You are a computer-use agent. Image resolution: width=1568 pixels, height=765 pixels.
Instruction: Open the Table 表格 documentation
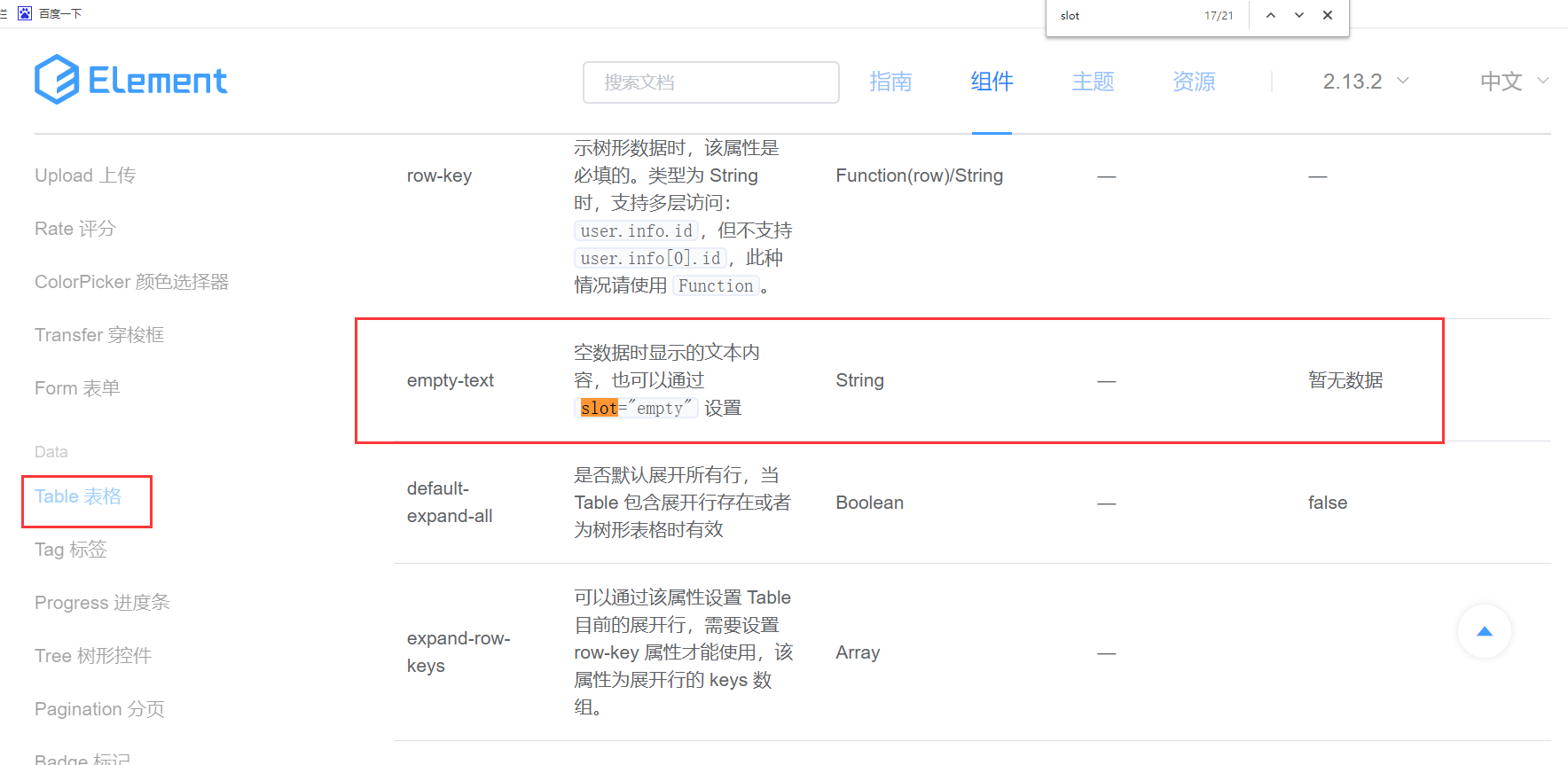pos(78,496)
